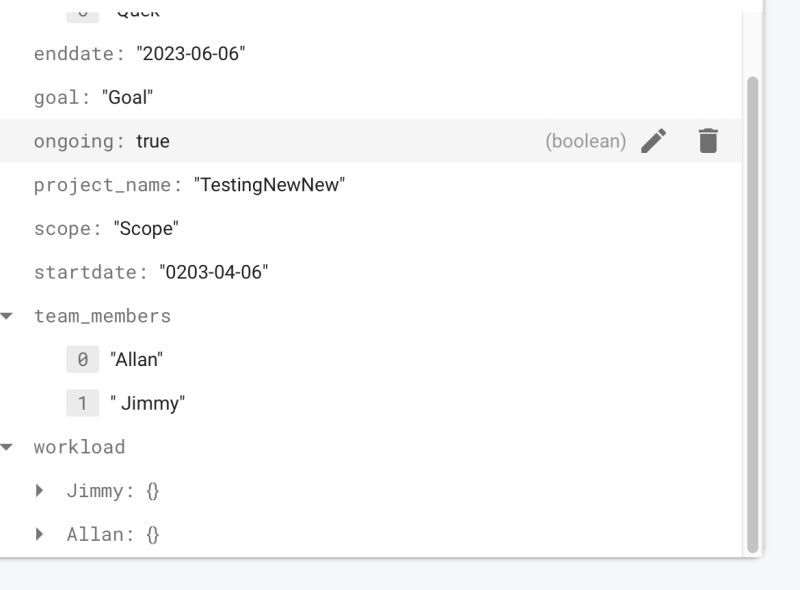The width and height of the screenshot is (800, 590).
Task: Click the edit pencil icon on ongoing row
Action: pos(654,142)
